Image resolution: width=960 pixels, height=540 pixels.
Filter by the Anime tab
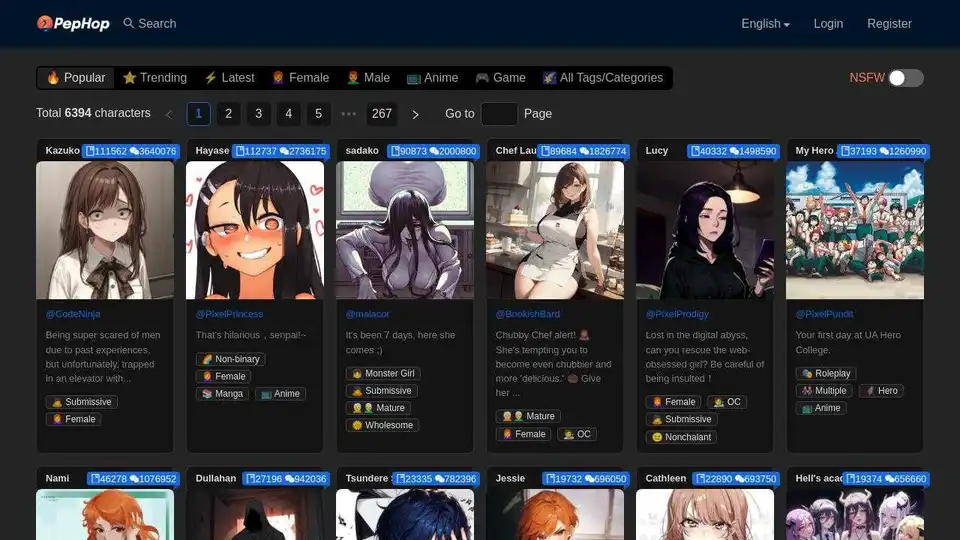[x=432, y=78]
